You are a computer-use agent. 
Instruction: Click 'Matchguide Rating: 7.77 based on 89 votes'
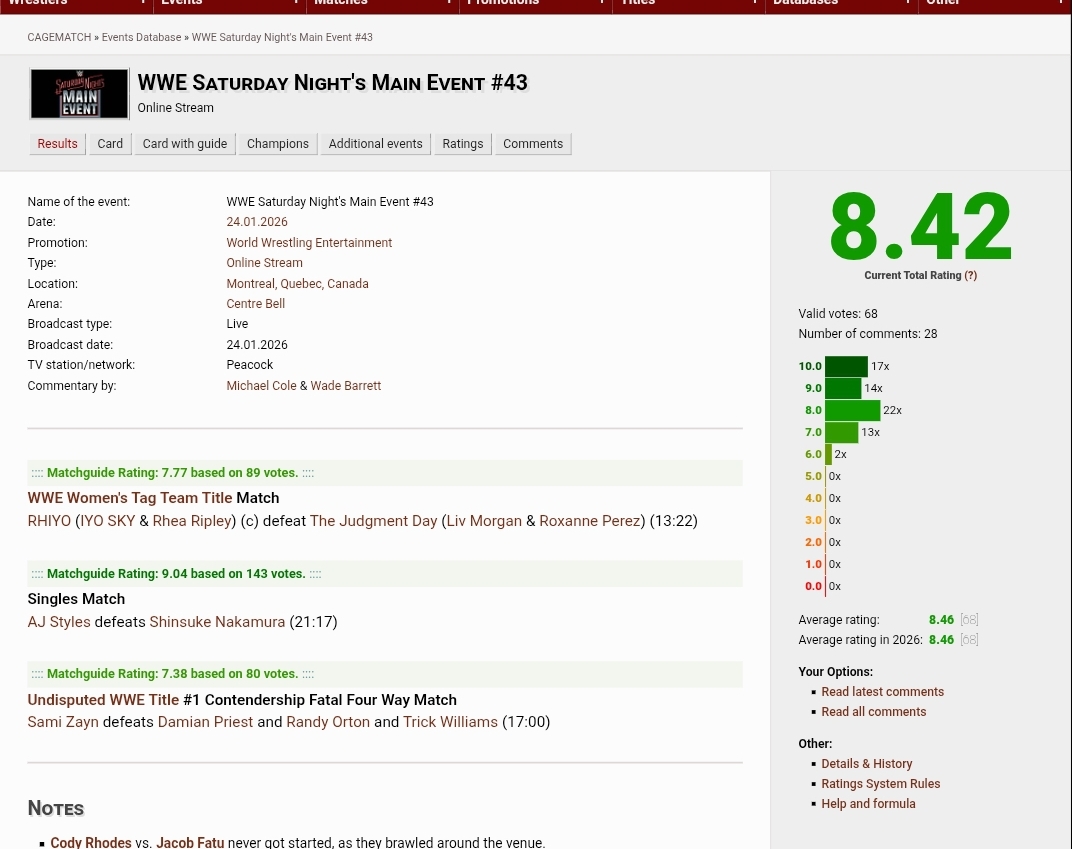(x=172, y=472)
